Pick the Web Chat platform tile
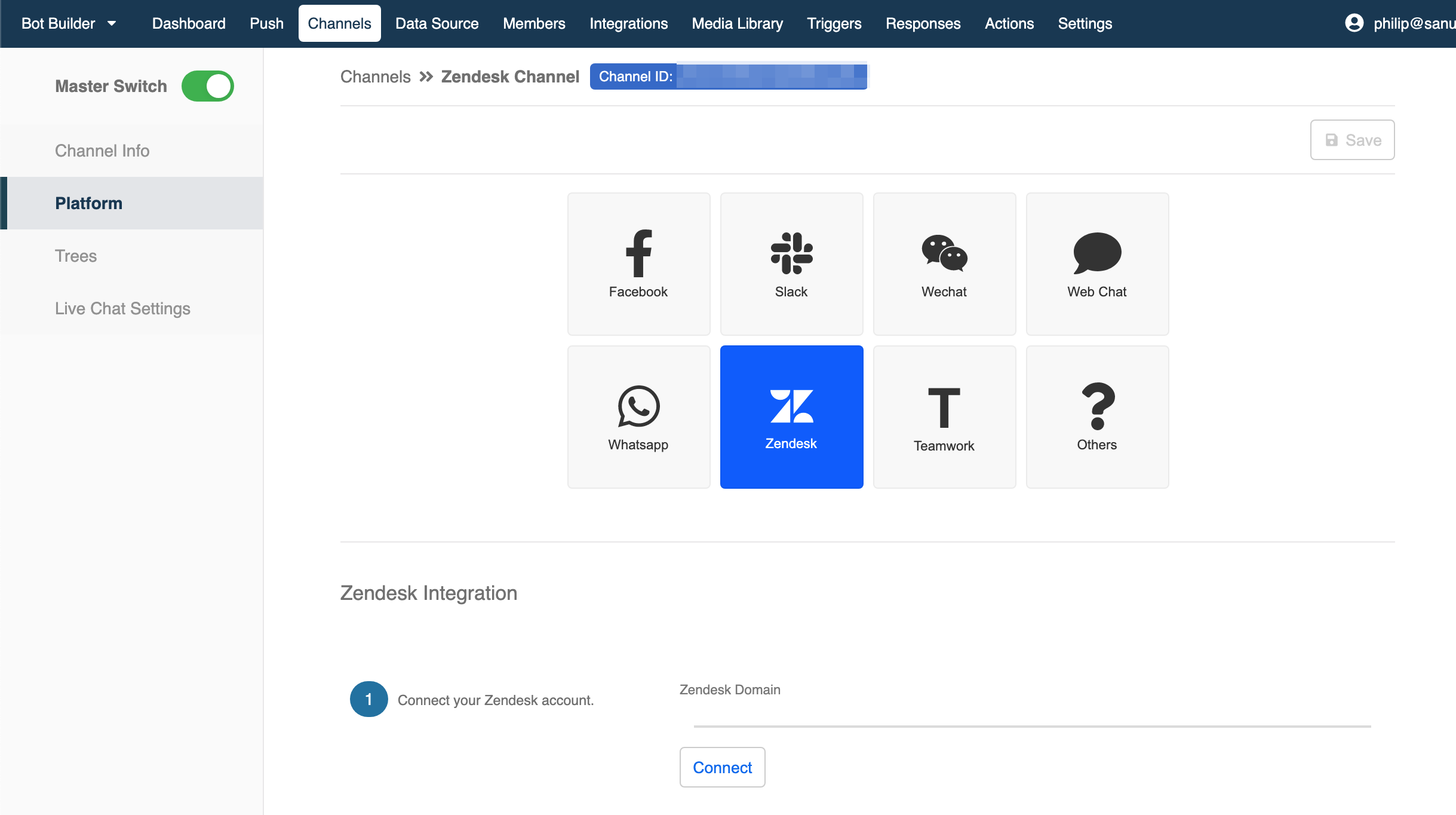 click(x=1097, y=264)
